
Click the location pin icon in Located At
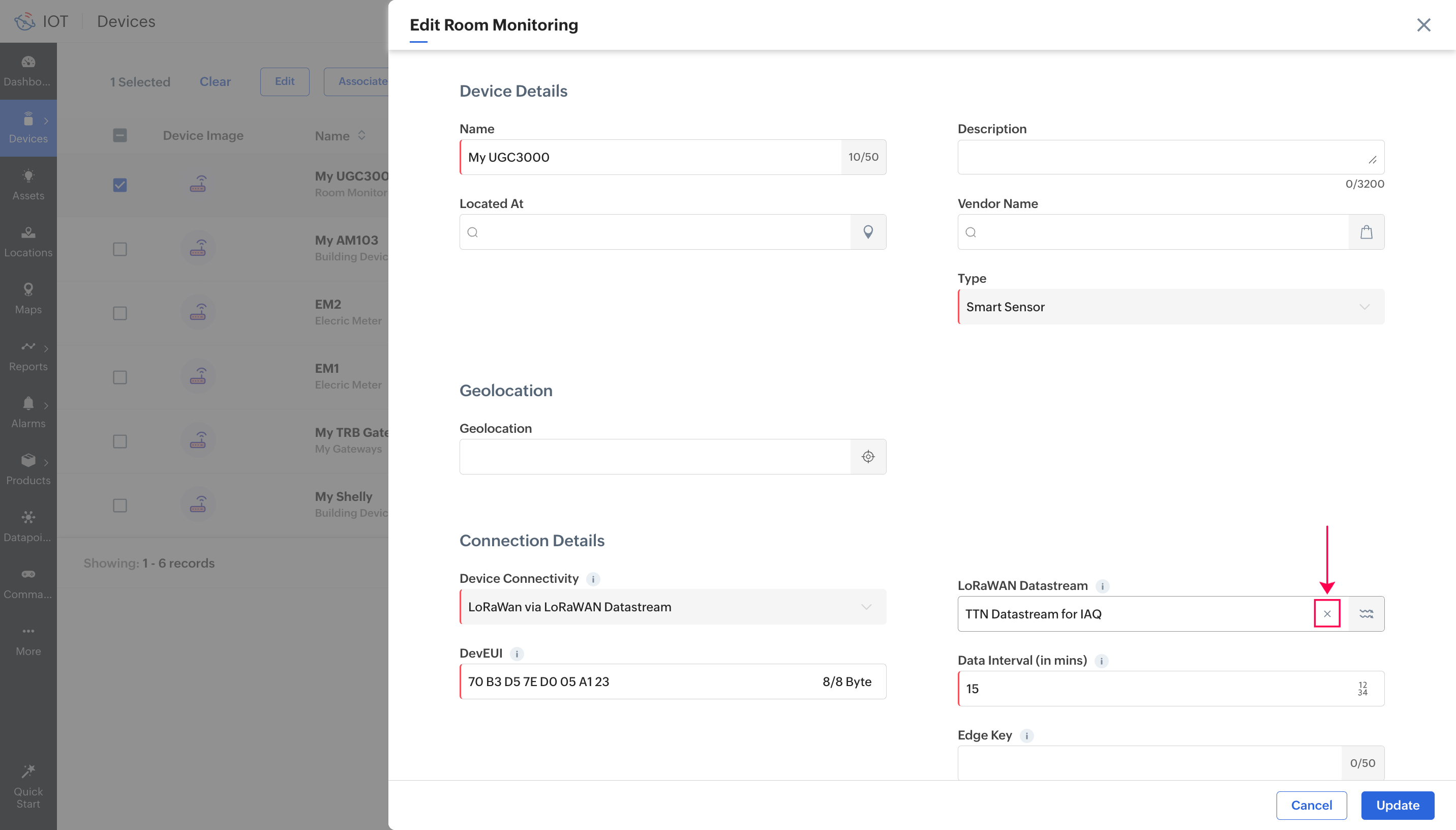point(868,232)
